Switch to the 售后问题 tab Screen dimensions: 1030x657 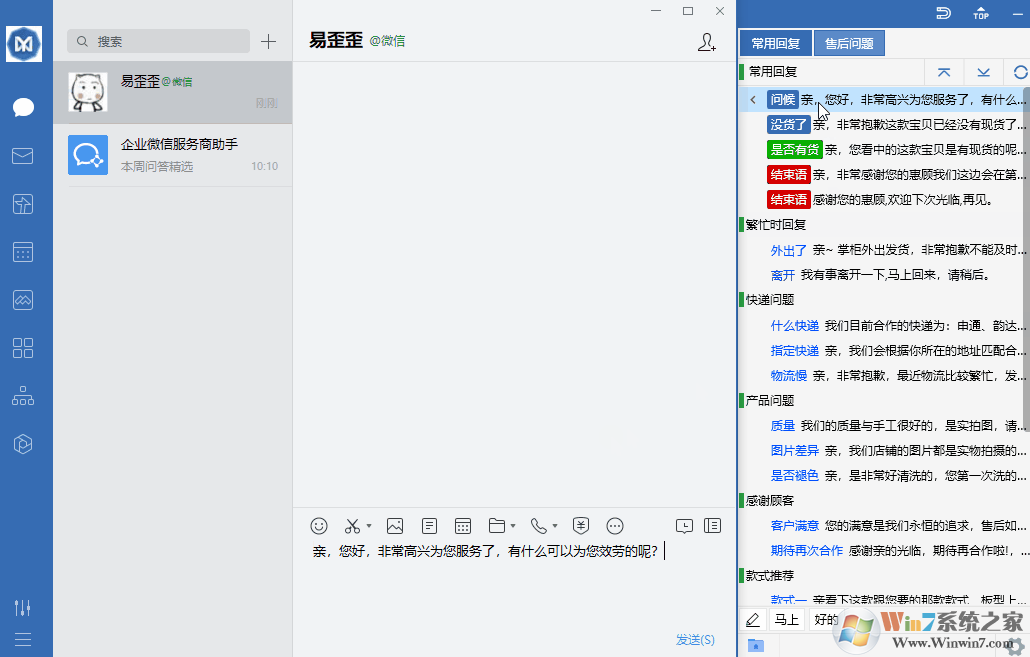click(x=849, y=43)
